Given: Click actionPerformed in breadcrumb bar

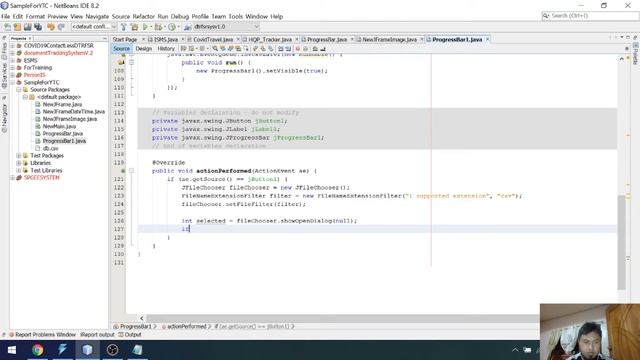Looking at the screenshot, I should pyautogui.click(x=187, y=327).
